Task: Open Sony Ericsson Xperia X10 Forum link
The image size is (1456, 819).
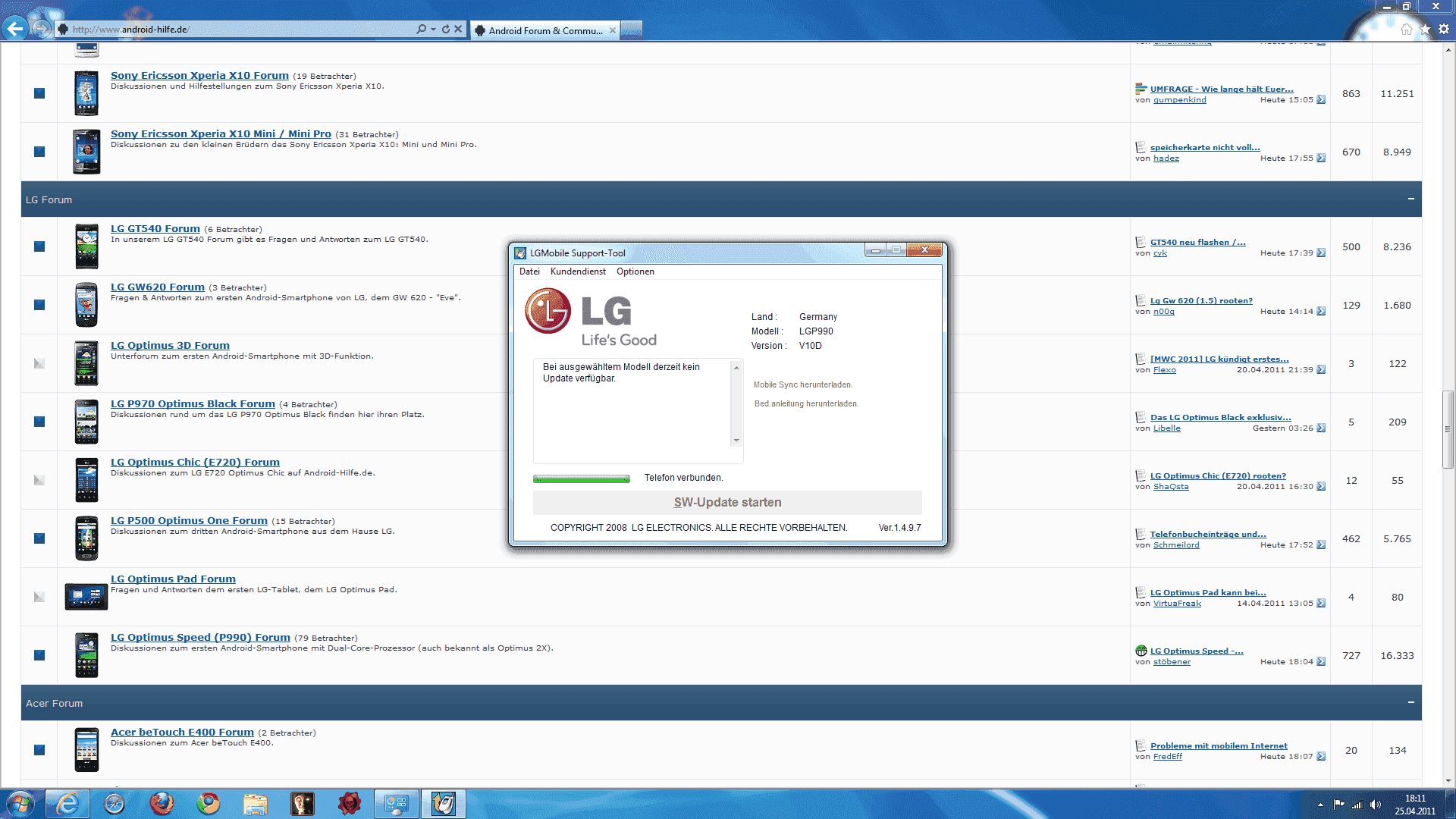Action: 199,75
